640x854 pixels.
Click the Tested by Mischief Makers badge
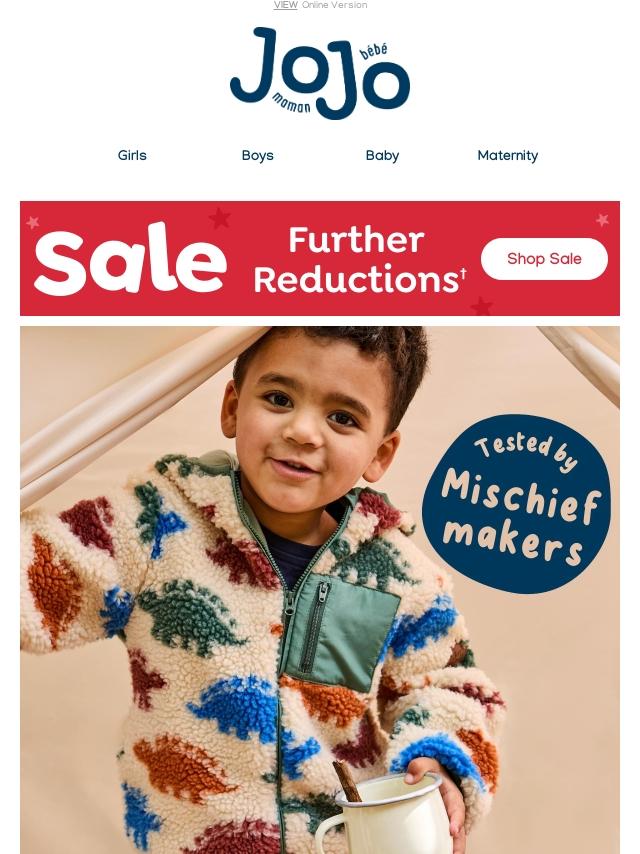(x=516, y=504)
